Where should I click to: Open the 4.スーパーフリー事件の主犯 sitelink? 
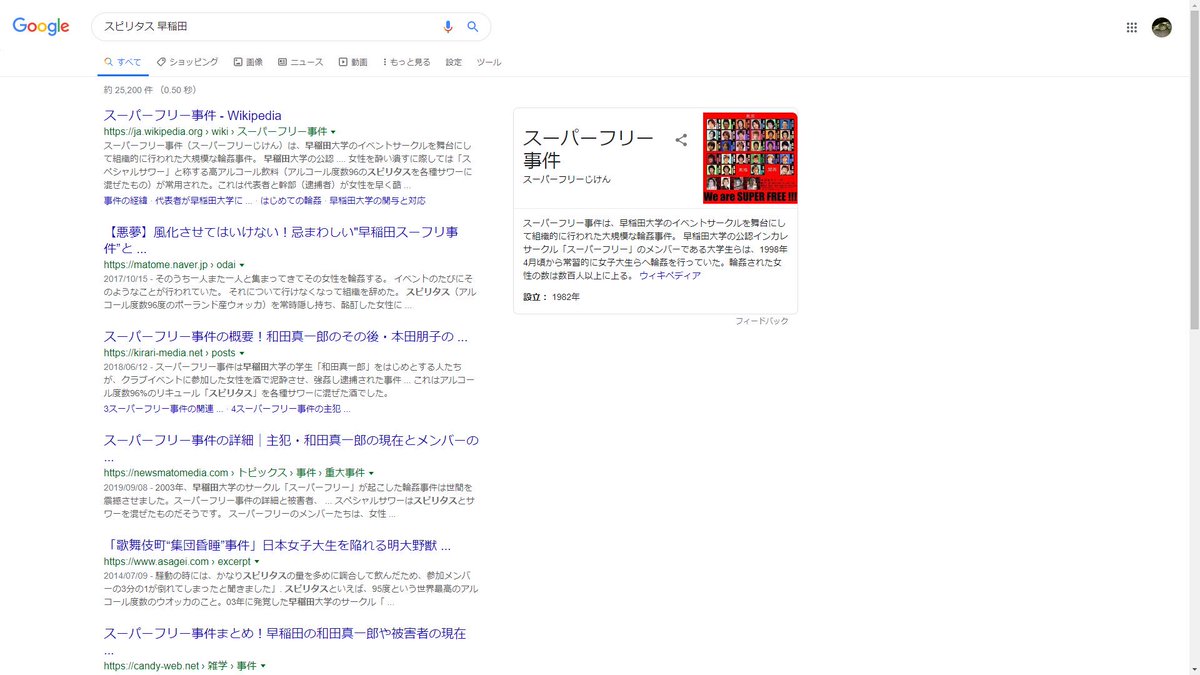292,409
